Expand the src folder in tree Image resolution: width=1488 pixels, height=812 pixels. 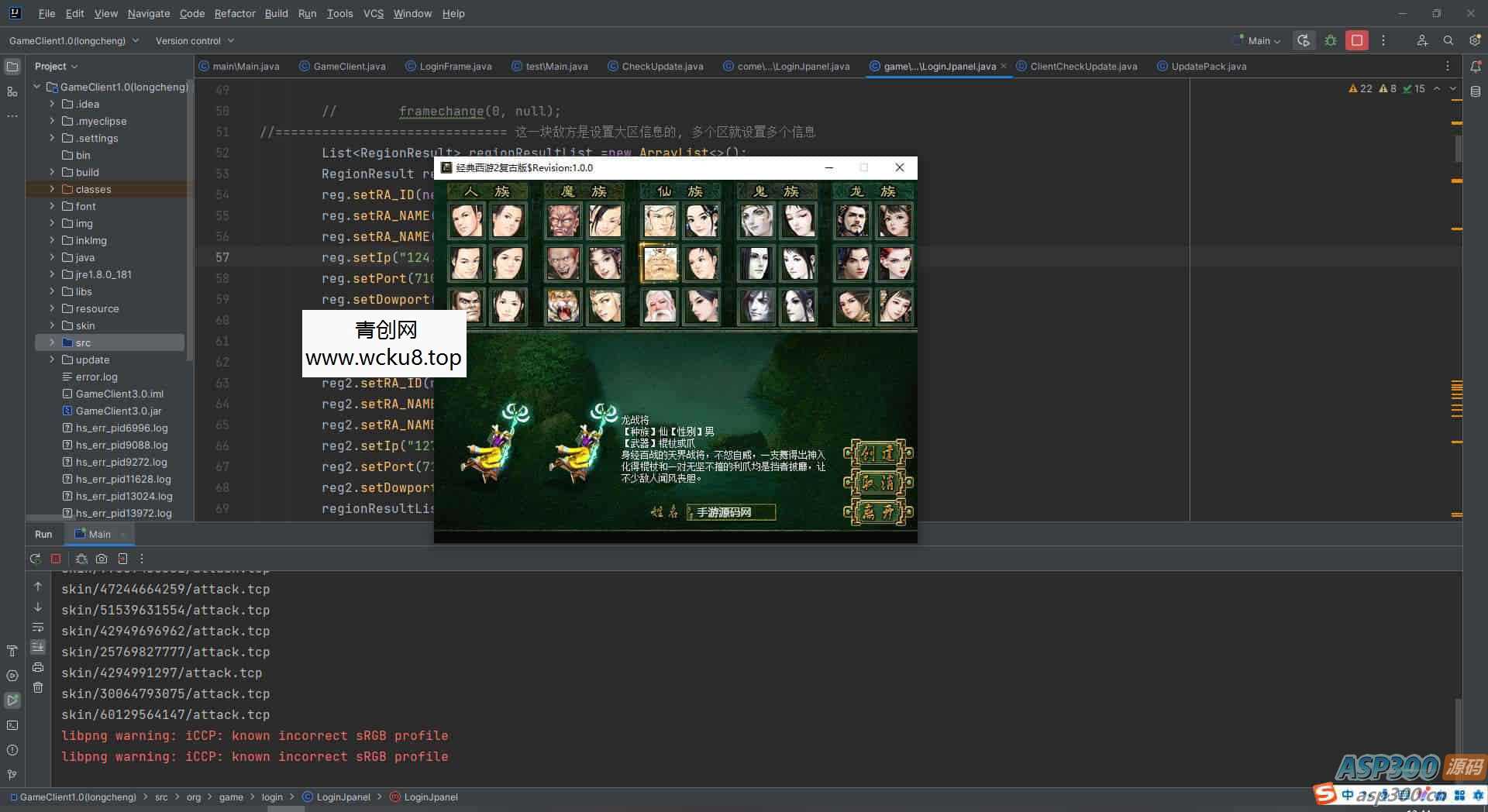[52, 342]
